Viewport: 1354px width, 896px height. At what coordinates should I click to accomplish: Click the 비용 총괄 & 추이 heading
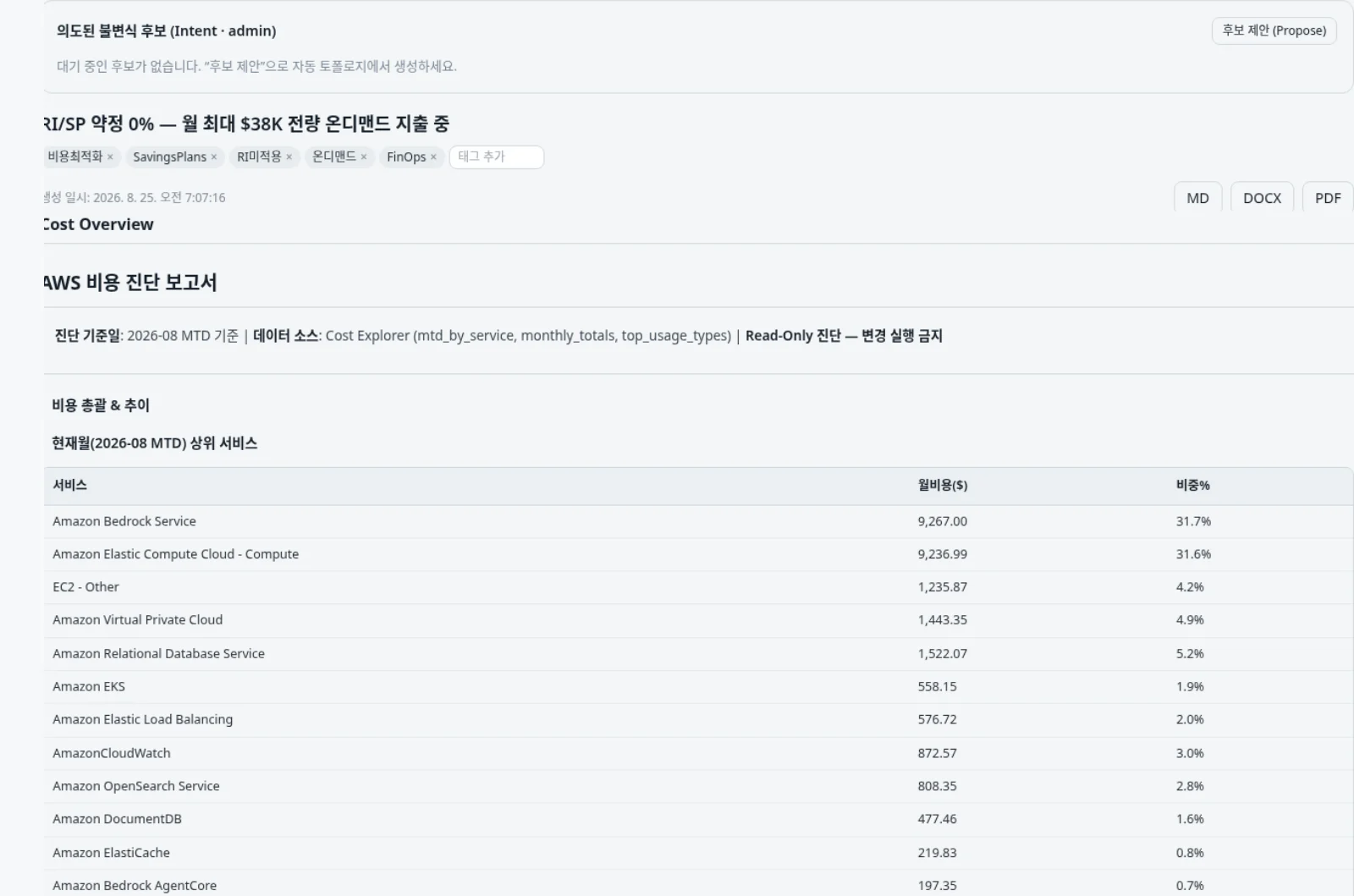pyautogui.click(x=101, y=405)
